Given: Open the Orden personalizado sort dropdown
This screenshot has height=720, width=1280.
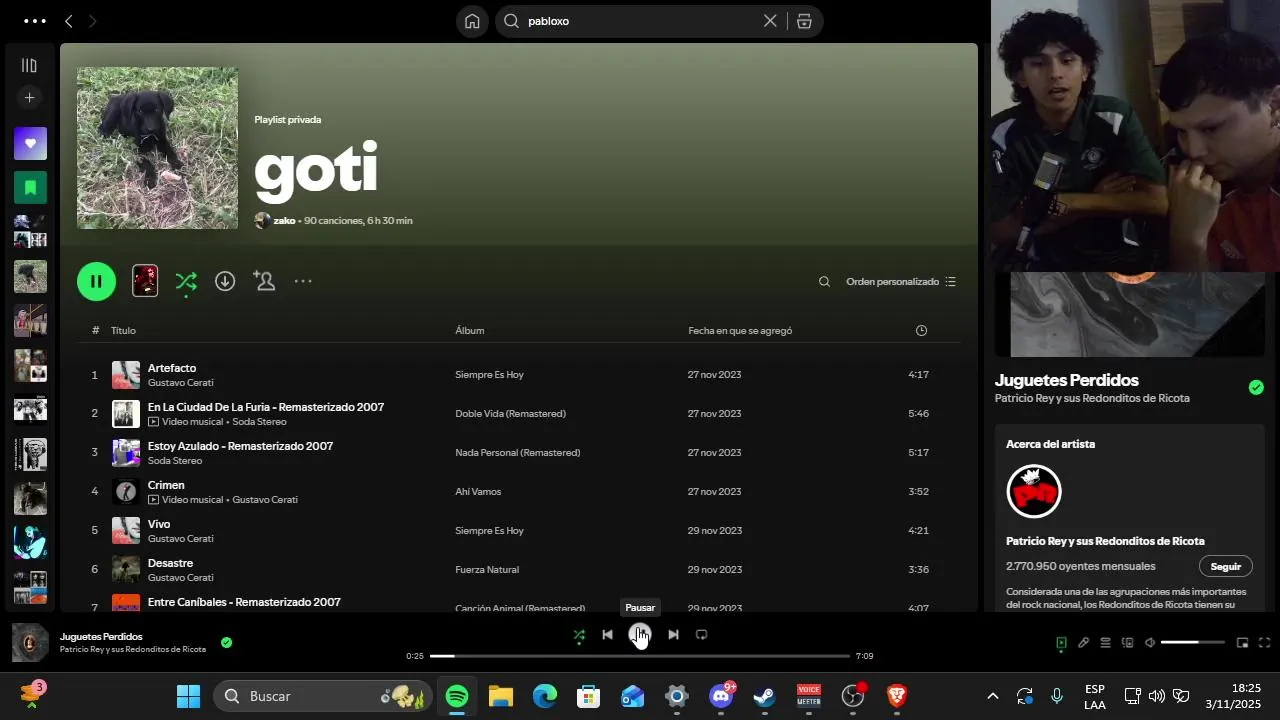Looking at the screenshot, I should click(901, 282).
